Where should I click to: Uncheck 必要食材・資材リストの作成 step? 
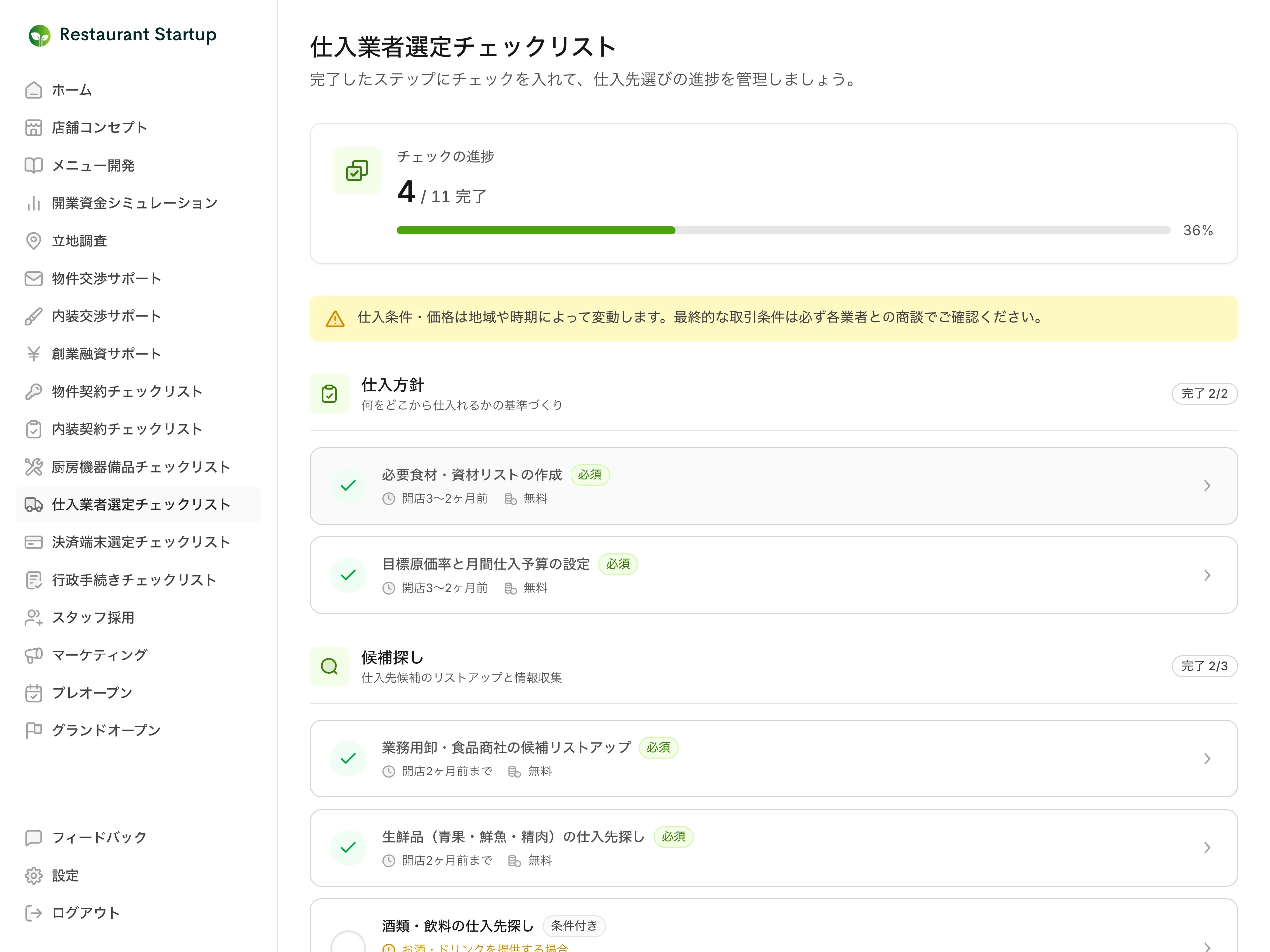coord(348,486)
